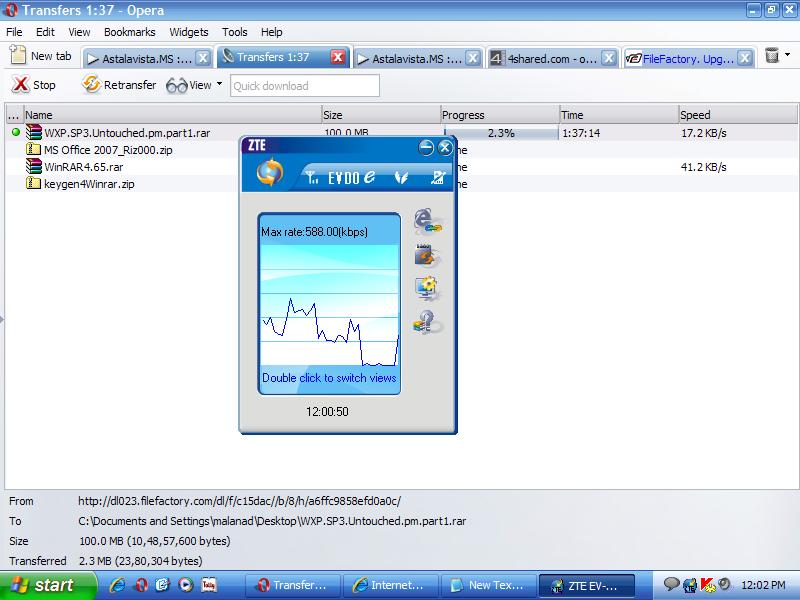Click the zip icon of MS Office file
Image resolution: width=800 pixels, height=600 pixels.
click(x=34, y=149)
